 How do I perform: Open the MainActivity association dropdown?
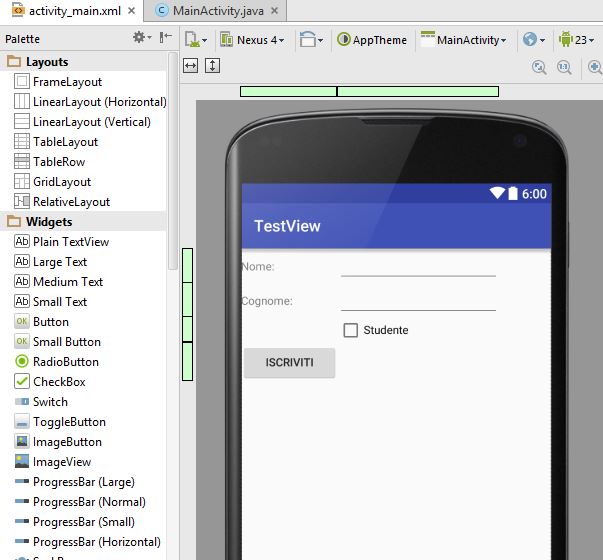(x=463, y=40)
